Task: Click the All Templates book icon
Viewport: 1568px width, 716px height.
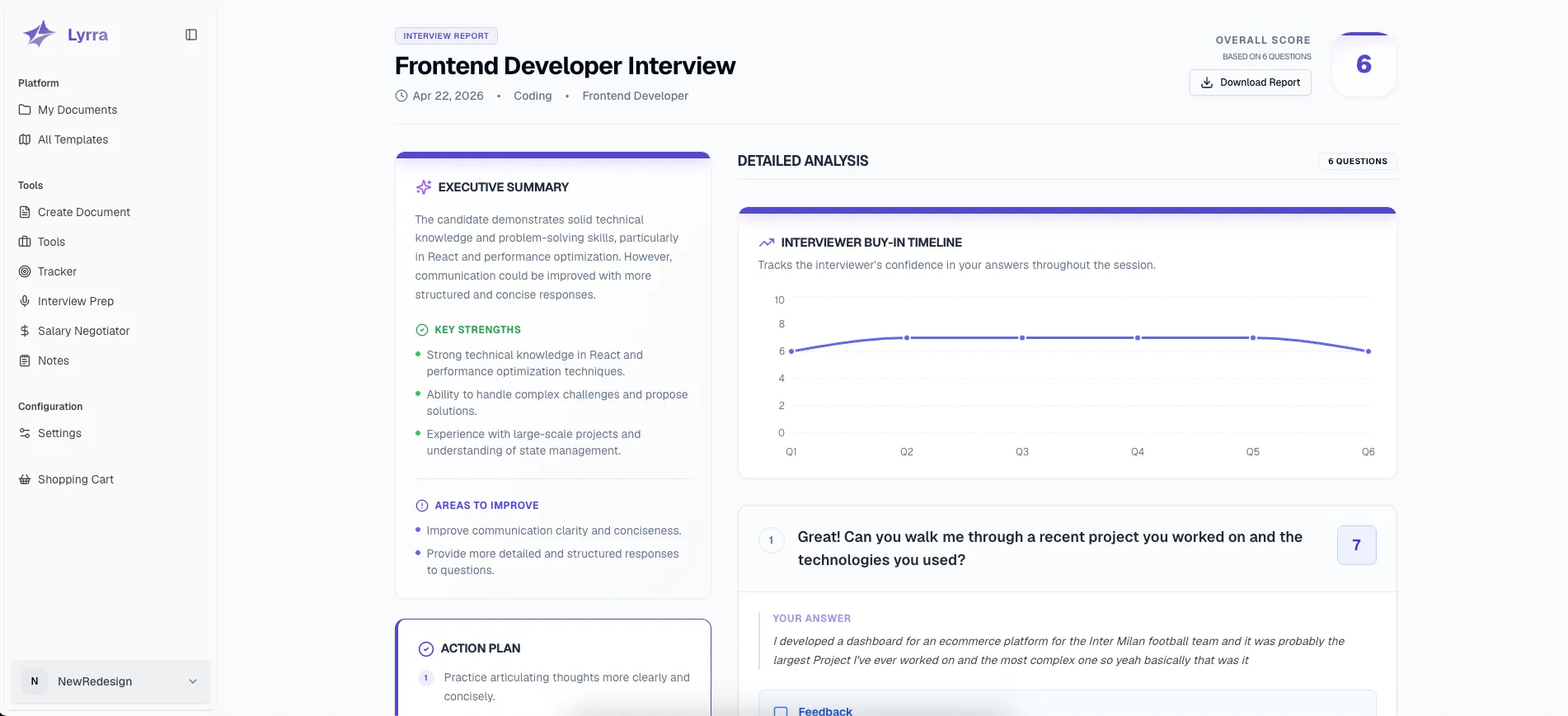Action: (25, 139)
